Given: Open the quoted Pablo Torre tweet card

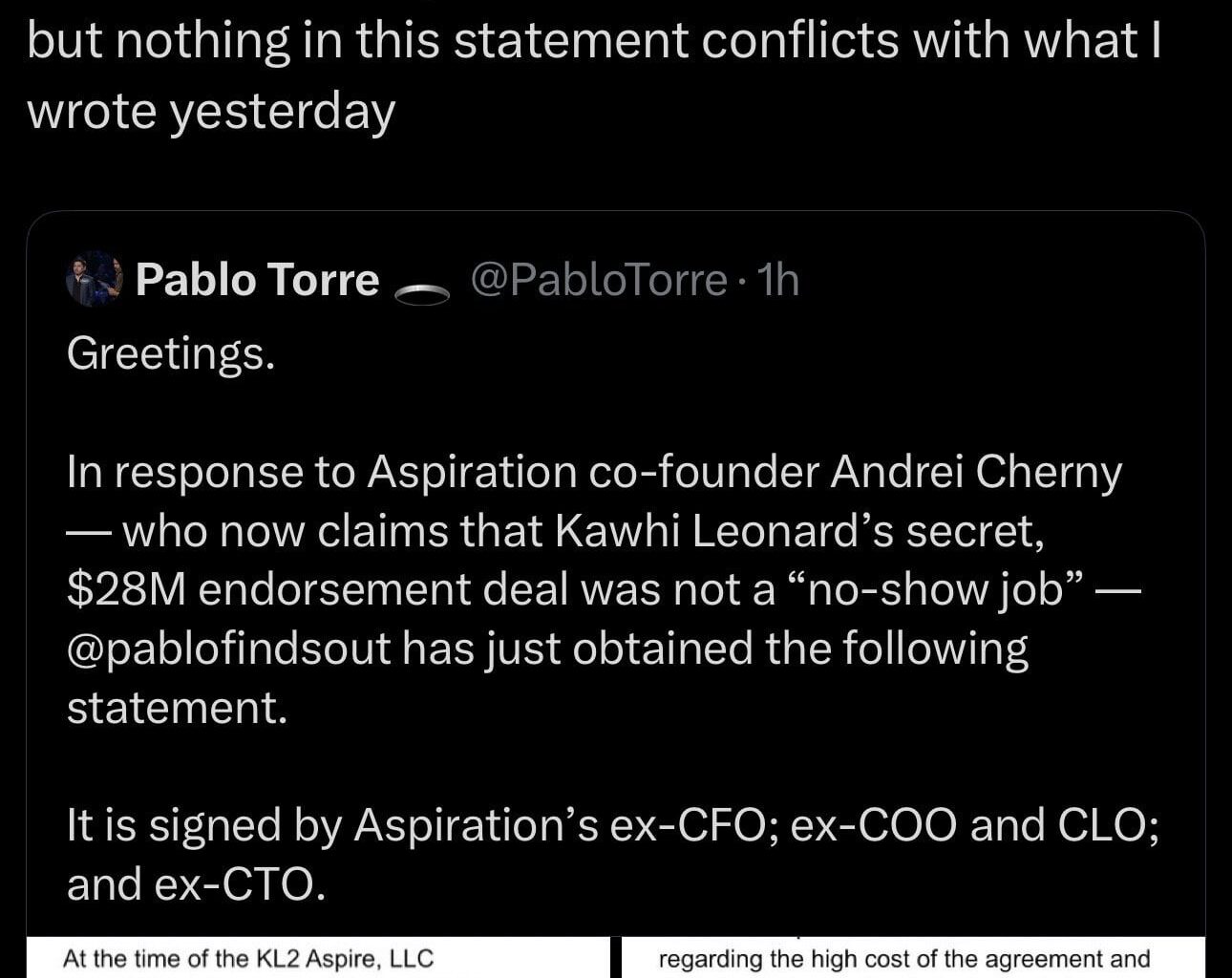Looking at the screenshot, I should tap(616, 573).
